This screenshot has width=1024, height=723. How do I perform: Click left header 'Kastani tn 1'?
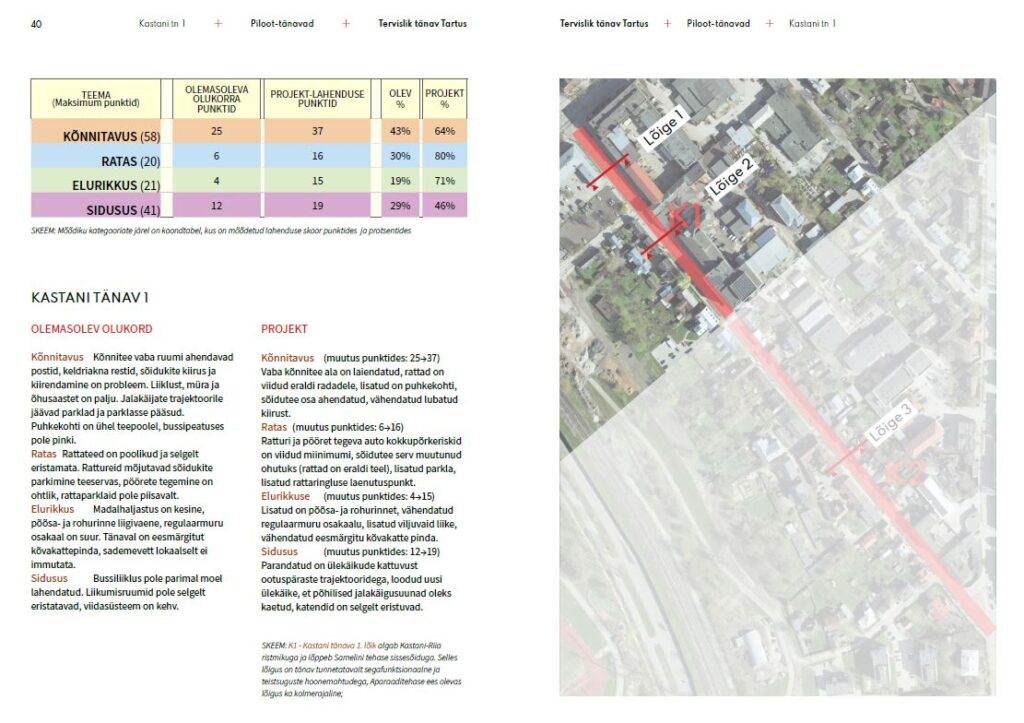click(162, 24)
